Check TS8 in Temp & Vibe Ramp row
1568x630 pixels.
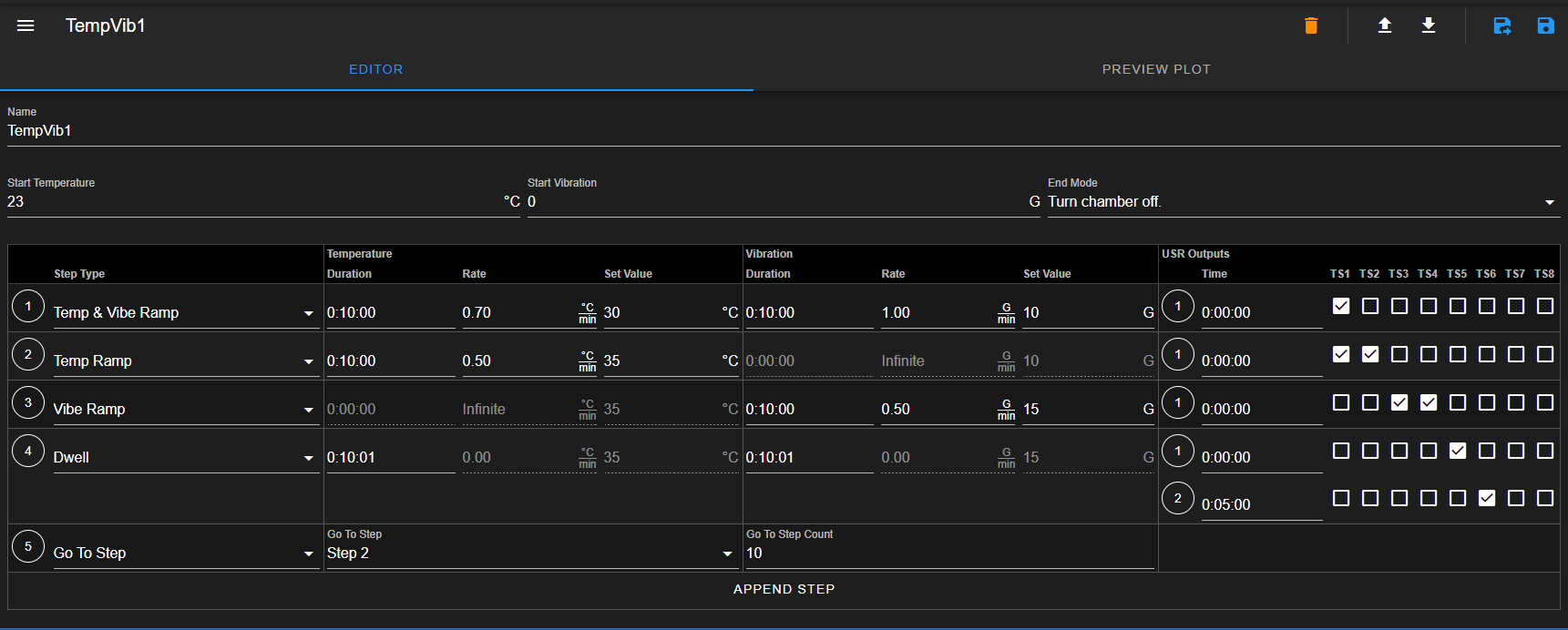(1545, 306)
